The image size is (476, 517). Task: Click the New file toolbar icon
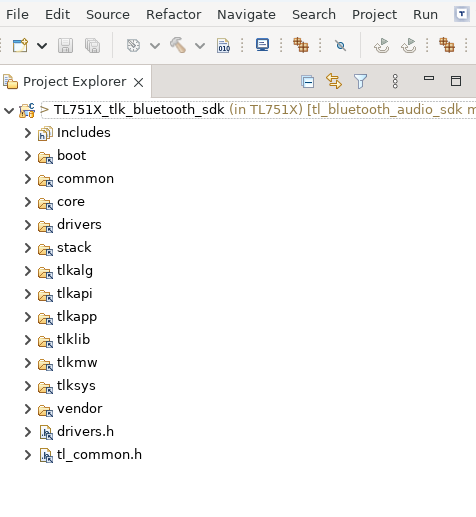coord(20,45)
